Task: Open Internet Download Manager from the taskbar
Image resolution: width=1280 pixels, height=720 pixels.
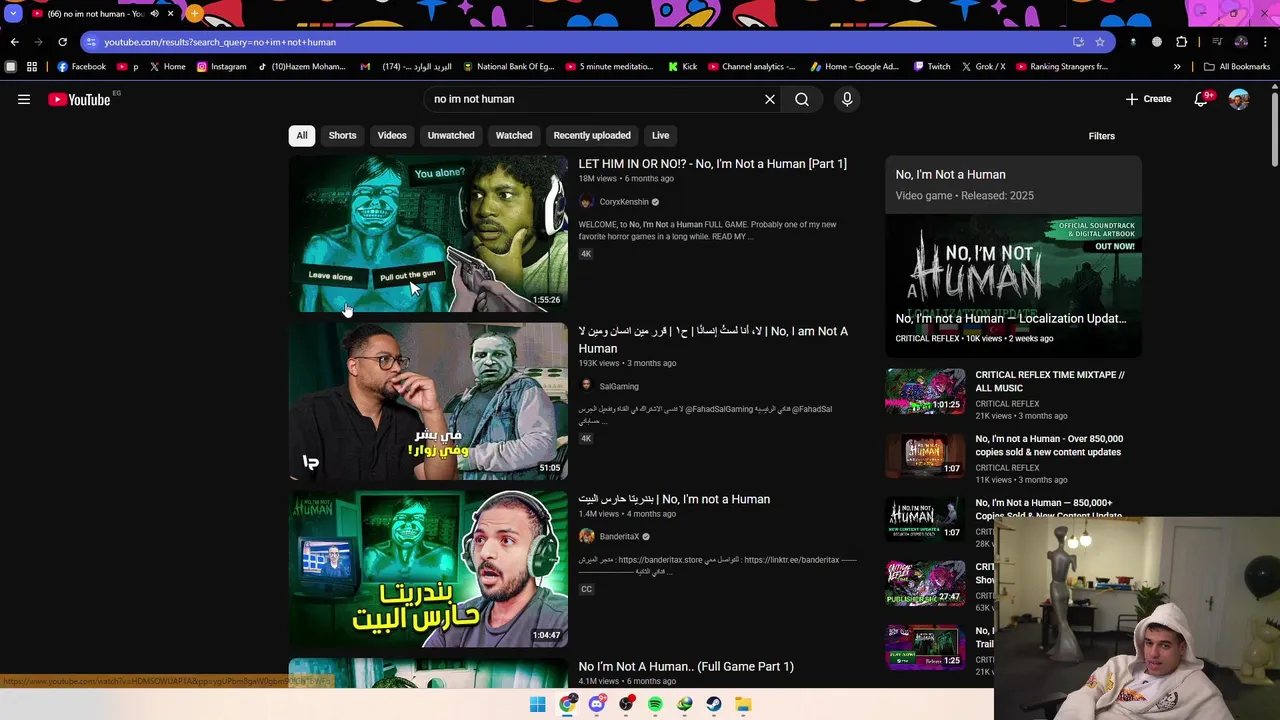Action: [x=685, y=704]
